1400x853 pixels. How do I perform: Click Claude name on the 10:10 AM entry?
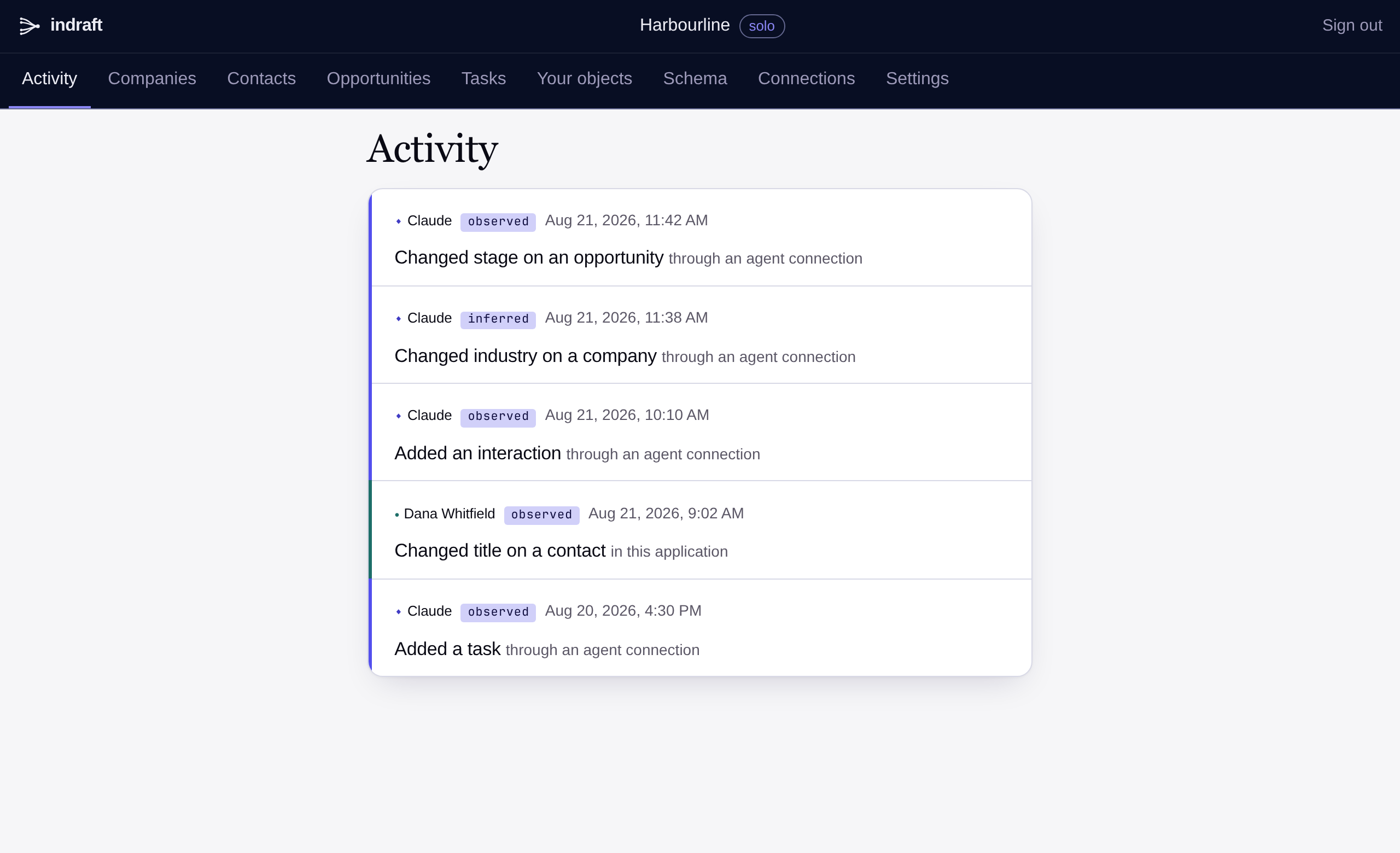(x=429, y=416)
